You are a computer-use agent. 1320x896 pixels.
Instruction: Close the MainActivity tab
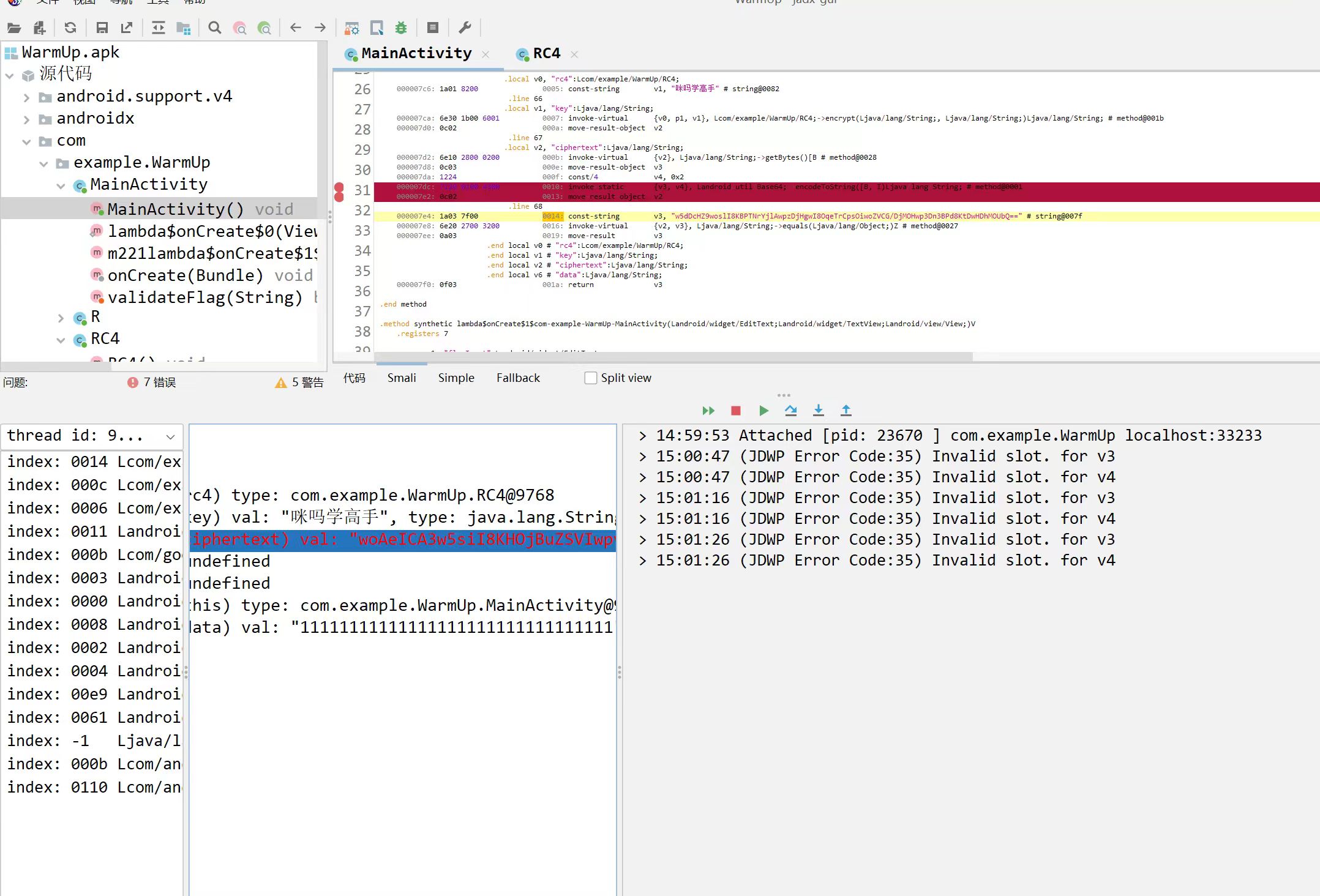486,54
